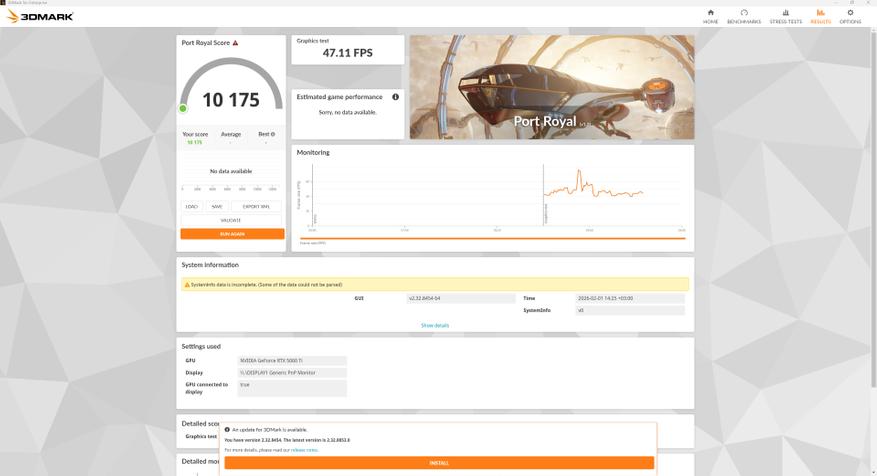The image size is (877, 476).
Task: Click the SystemInfo incomplete warning icon
Action: pyautogui.click(x=187, y=285)
